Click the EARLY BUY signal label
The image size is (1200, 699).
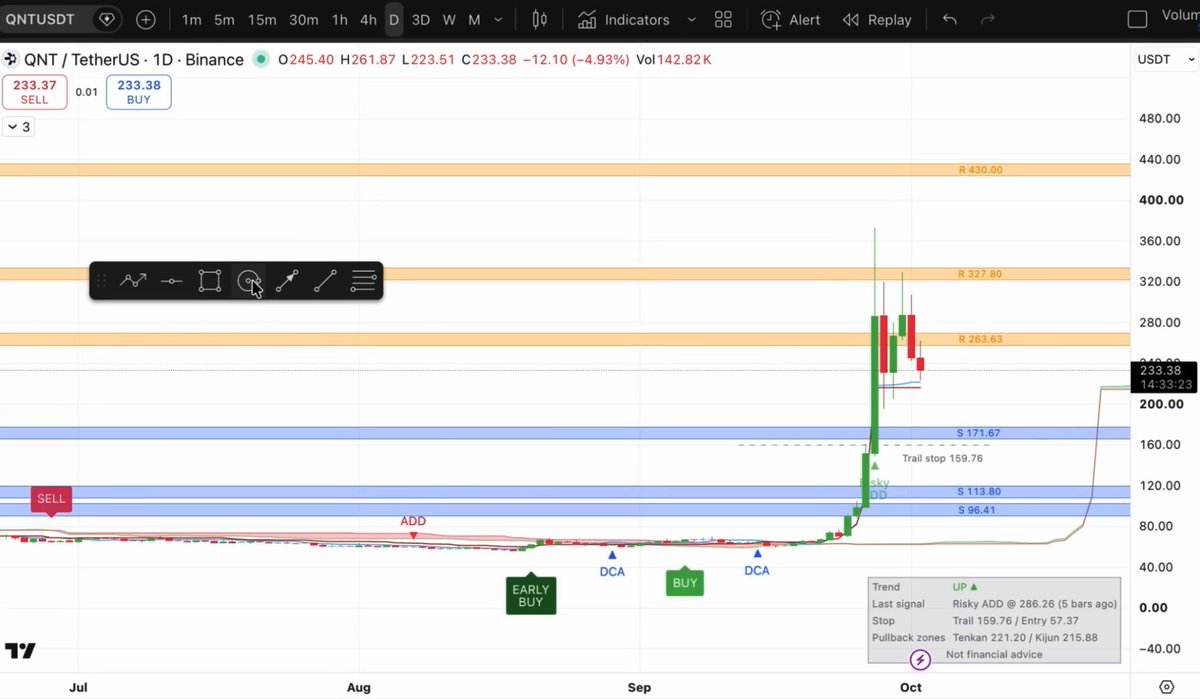(531, 595)
